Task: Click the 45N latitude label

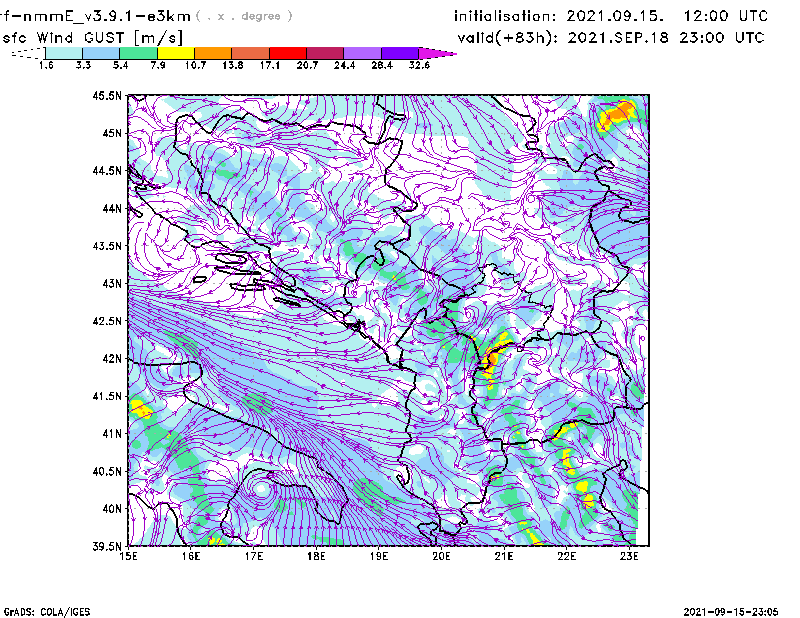Action: point(112,133)
